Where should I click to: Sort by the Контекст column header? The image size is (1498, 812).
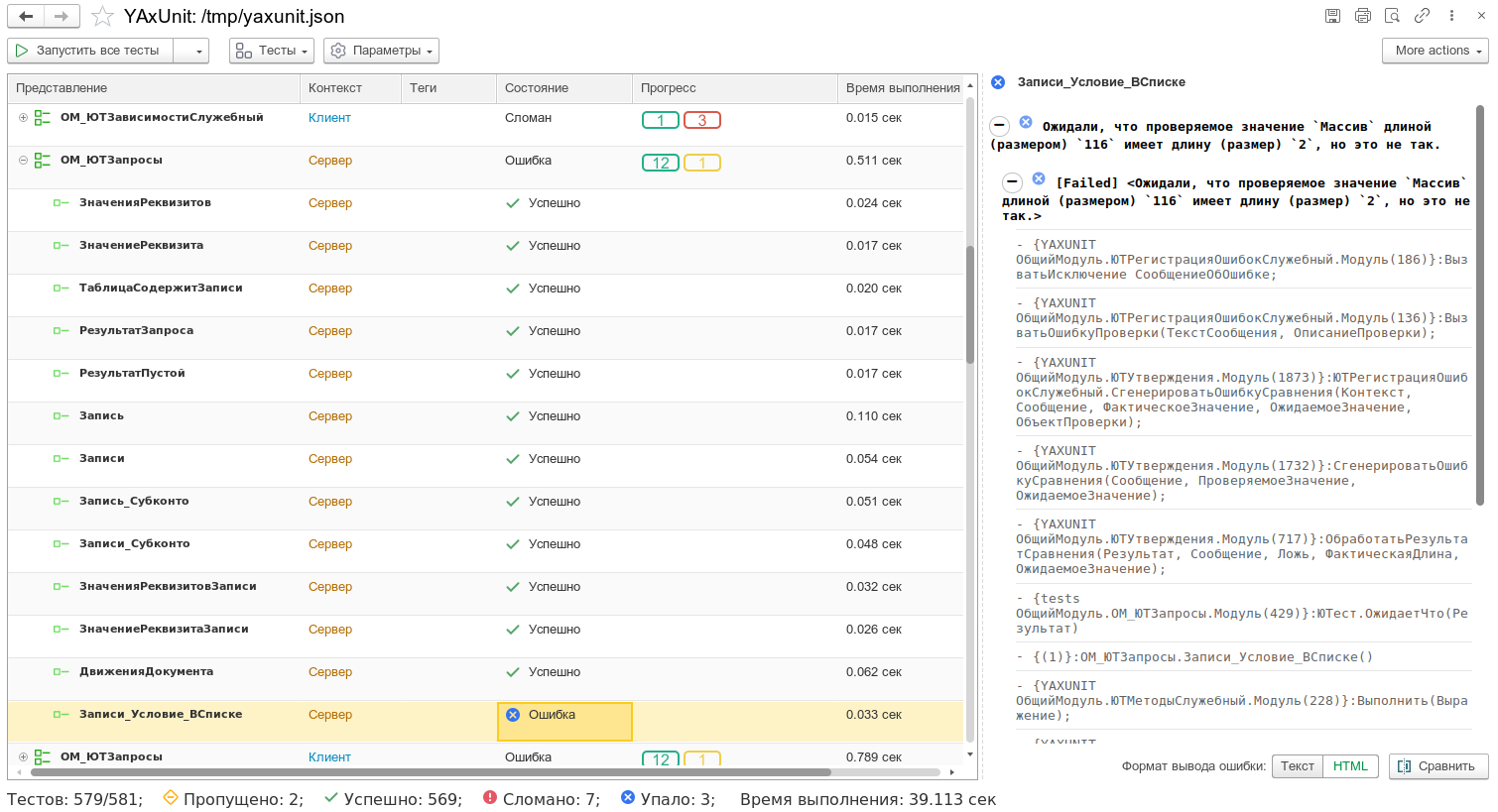coord(350,88)
